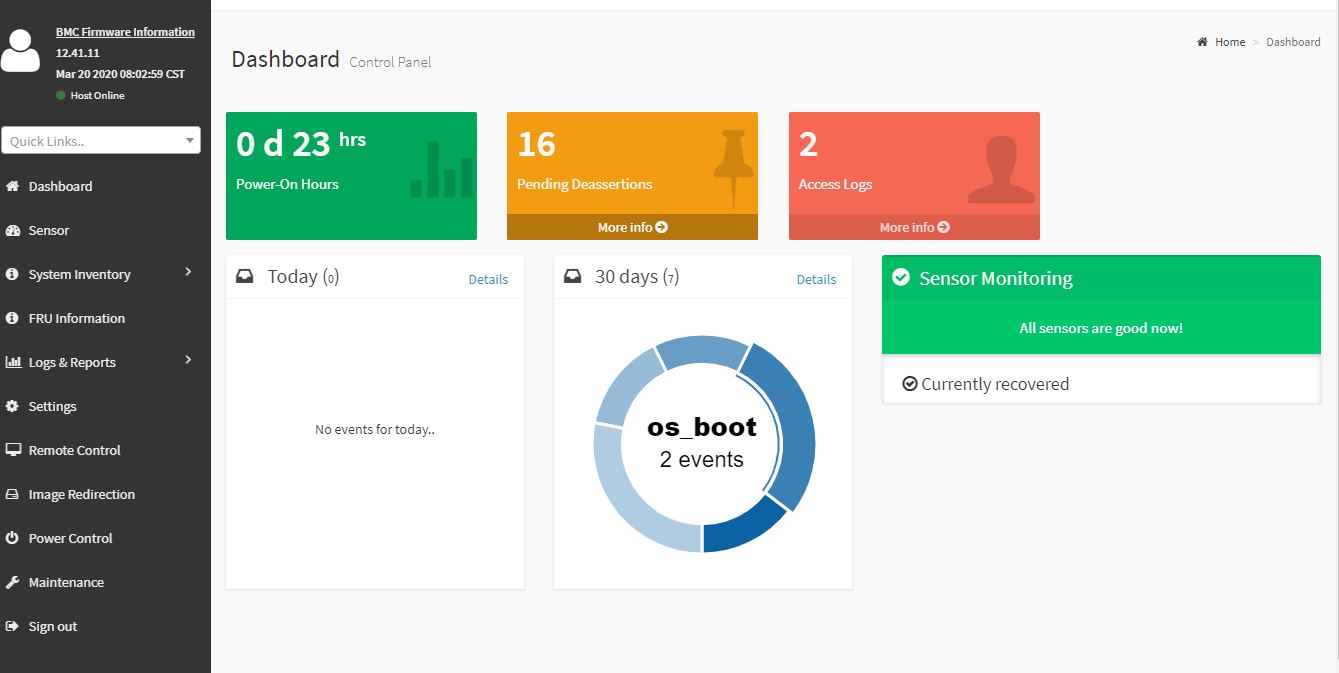Image resolution: width=1339 pixels, height=673 pixels.
Task: Click the Remote Control monitor icon
Action: coord(13,450)
